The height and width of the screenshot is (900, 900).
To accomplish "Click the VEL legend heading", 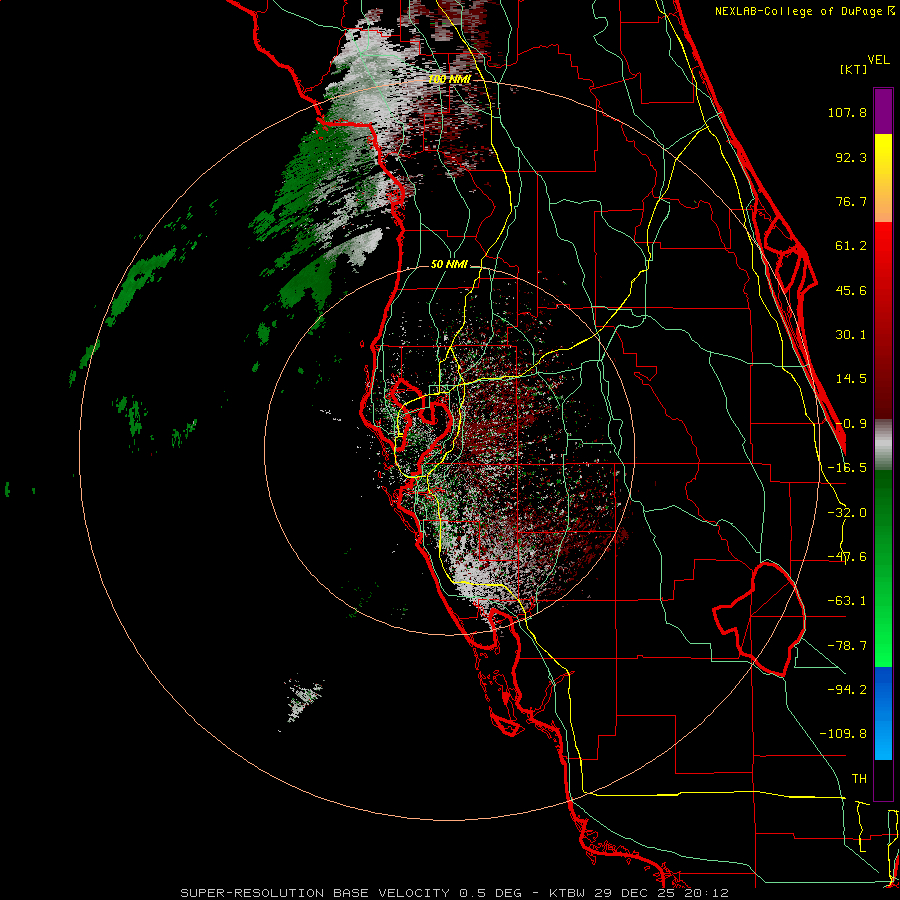I will (879, 60).
